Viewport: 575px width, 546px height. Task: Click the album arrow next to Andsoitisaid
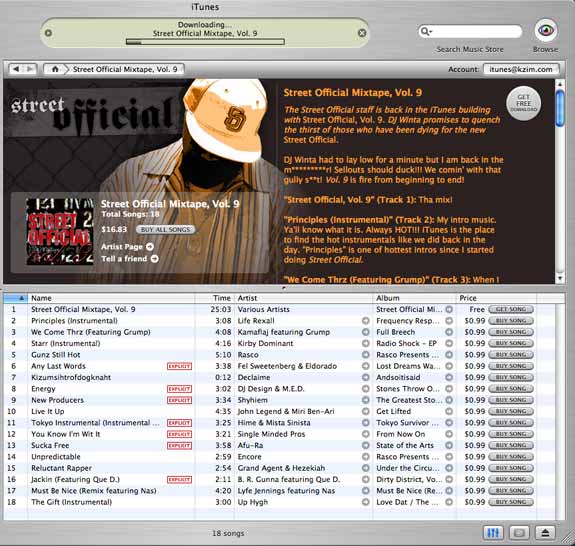coord(449,377)
